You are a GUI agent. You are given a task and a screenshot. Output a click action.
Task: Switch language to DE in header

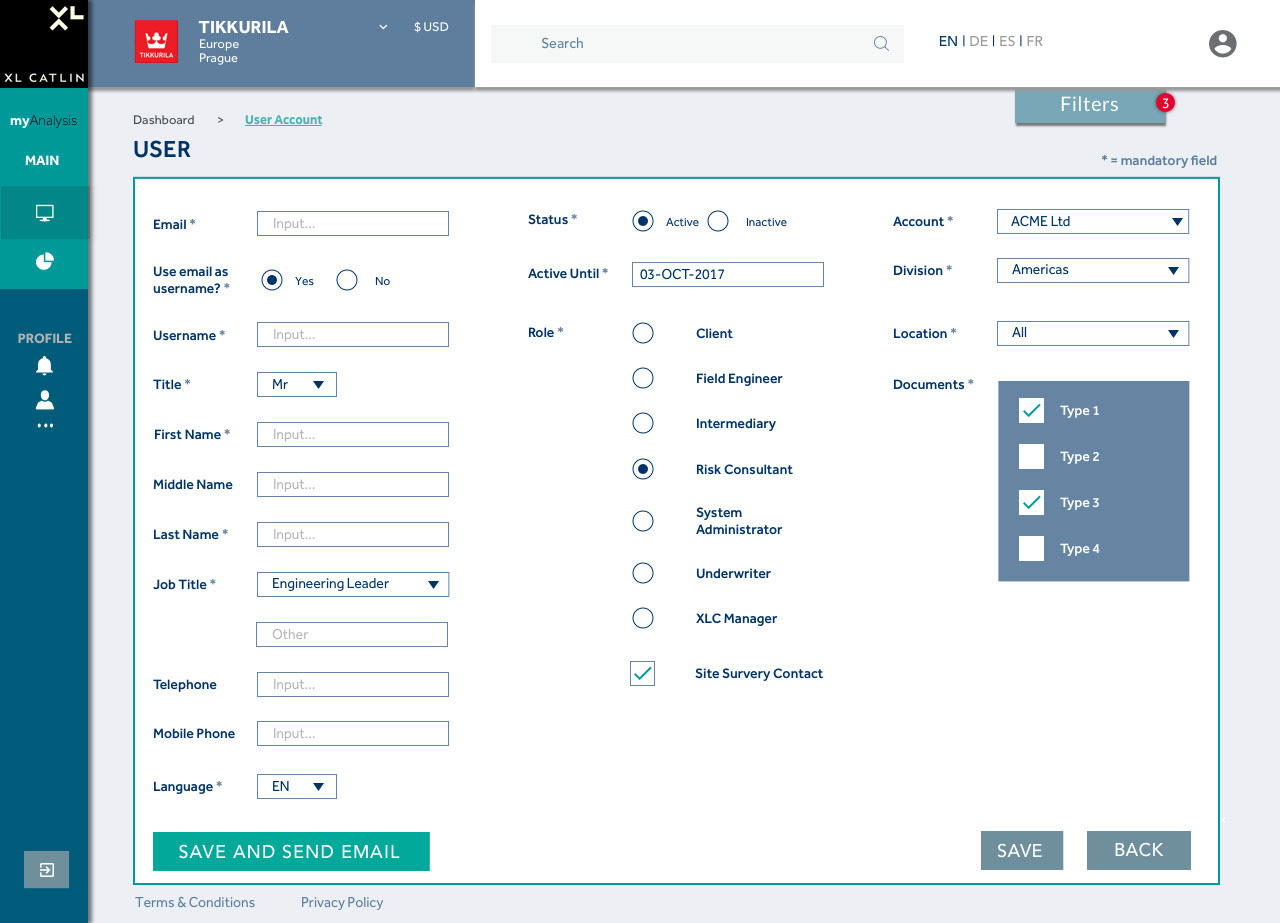978,41
